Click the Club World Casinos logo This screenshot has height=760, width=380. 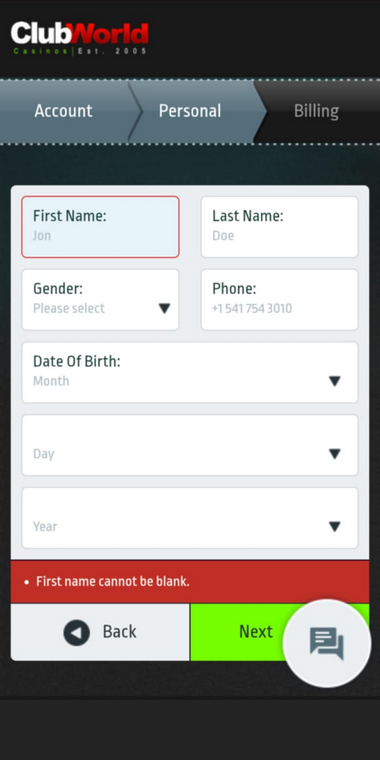tap(79, 38)
